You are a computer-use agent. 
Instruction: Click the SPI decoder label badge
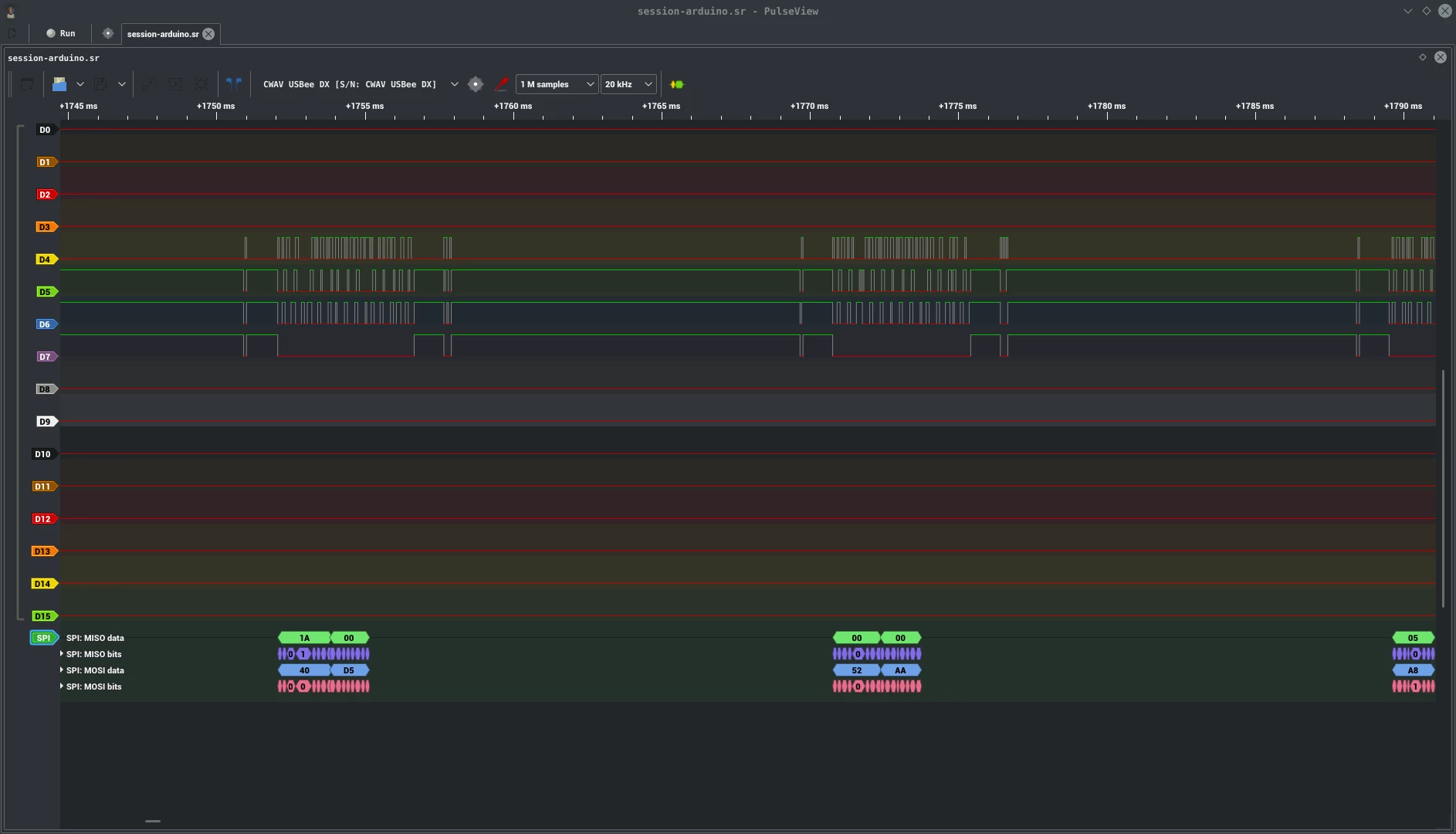pos(44,638)
